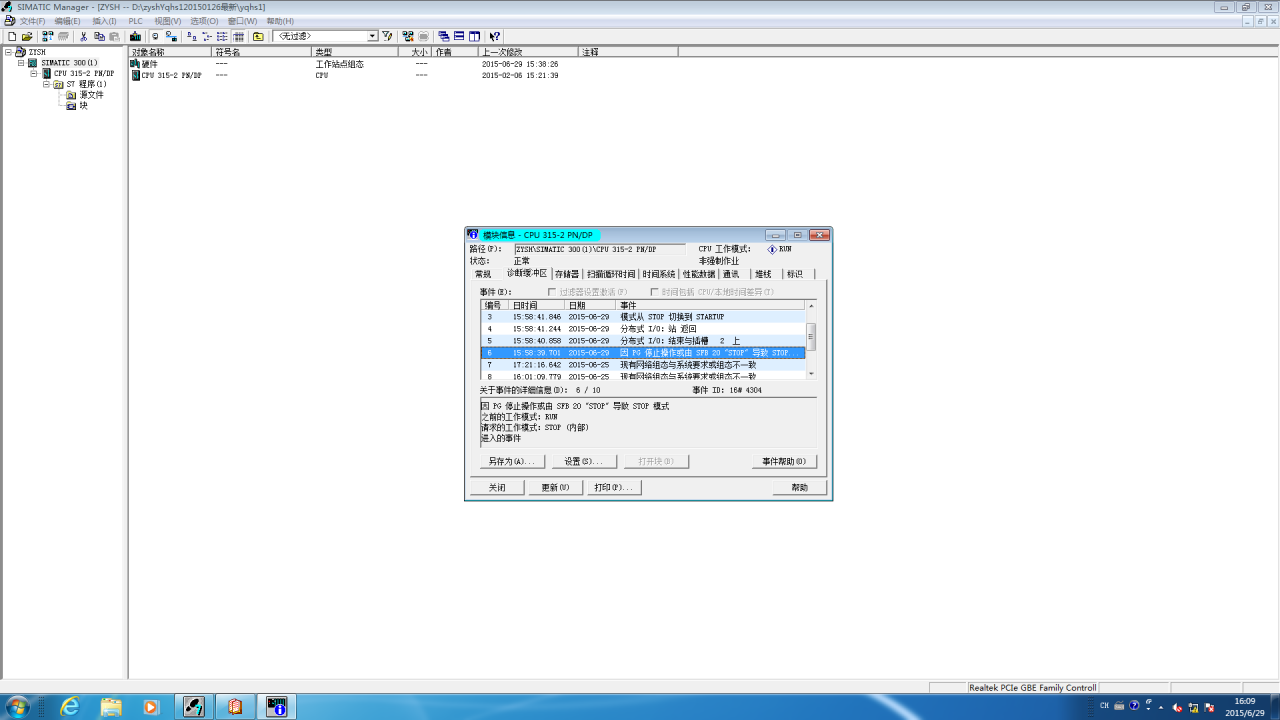Open media player from taskbar

coord(151,707)
